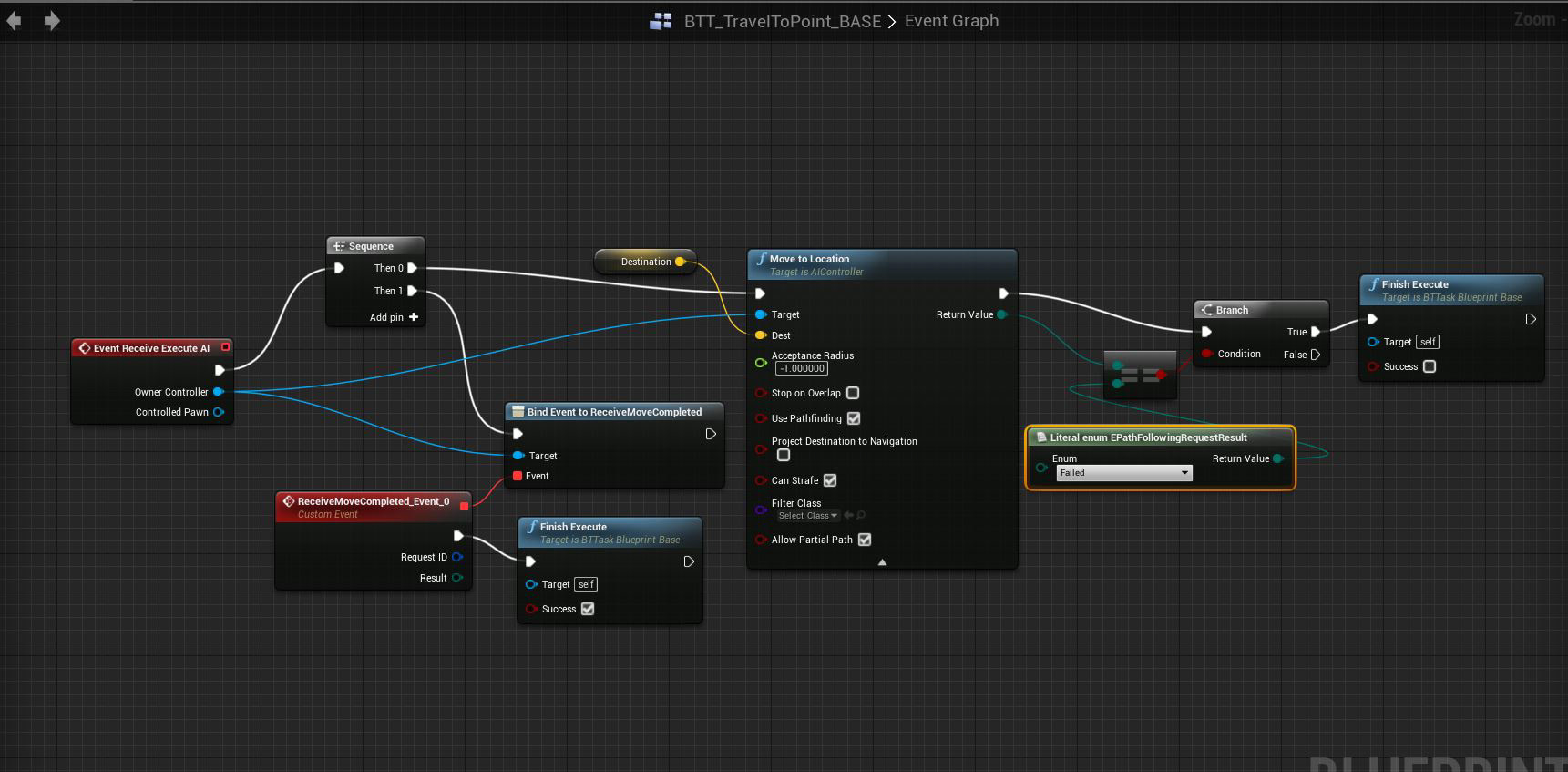Uncheck Success on lower Finish Execute node
This screenshot has width=1568, height=772.
pos(588,609)
